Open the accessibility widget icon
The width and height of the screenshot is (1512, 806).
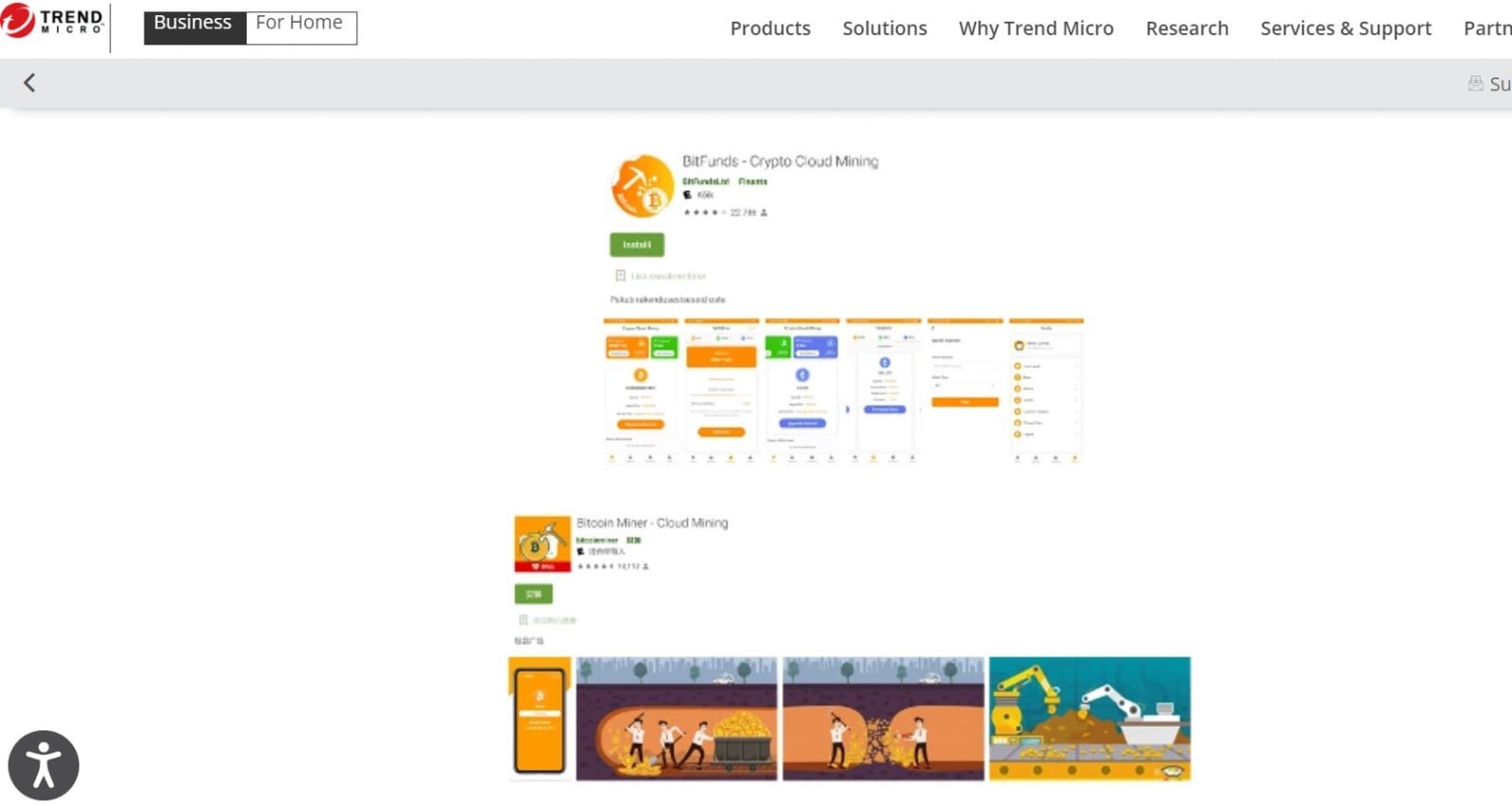[43, 765]
